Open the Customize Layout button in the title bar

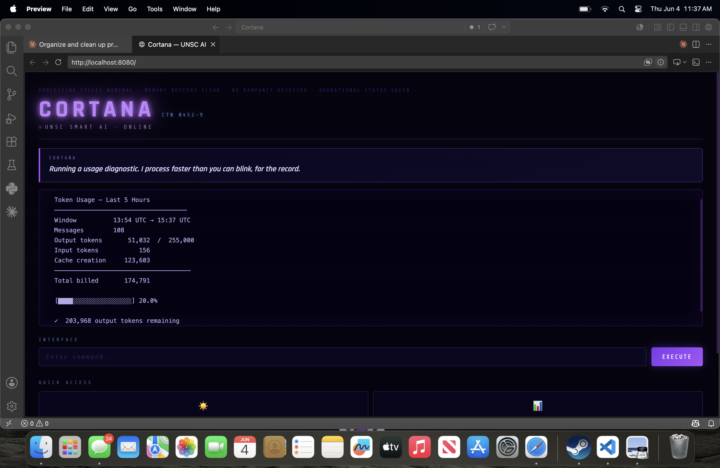(658, 27)
